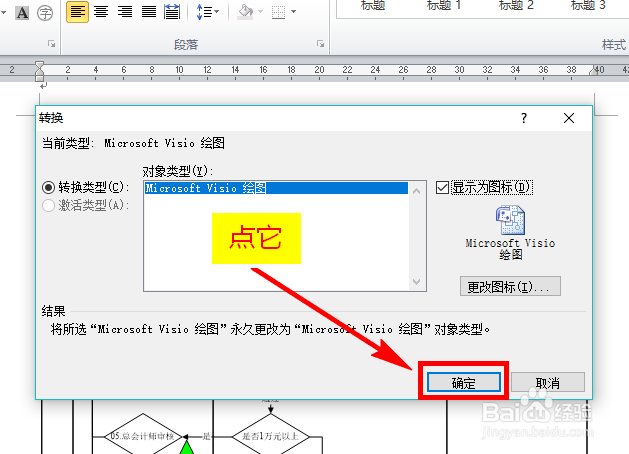
Task: Click object type list scroll up arrow
Action: 417,191
